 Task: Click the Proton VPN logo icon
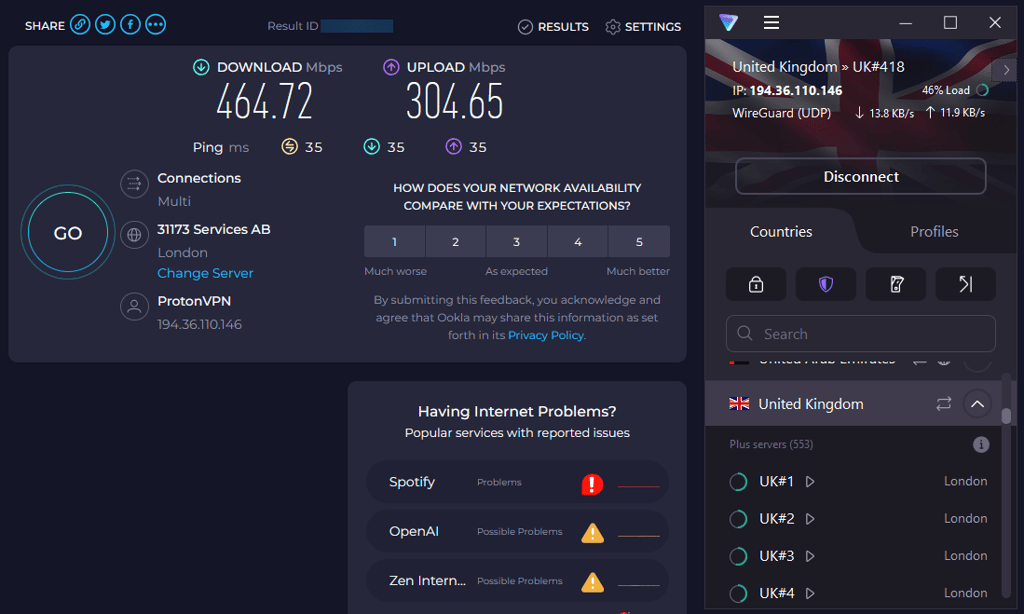729,22
